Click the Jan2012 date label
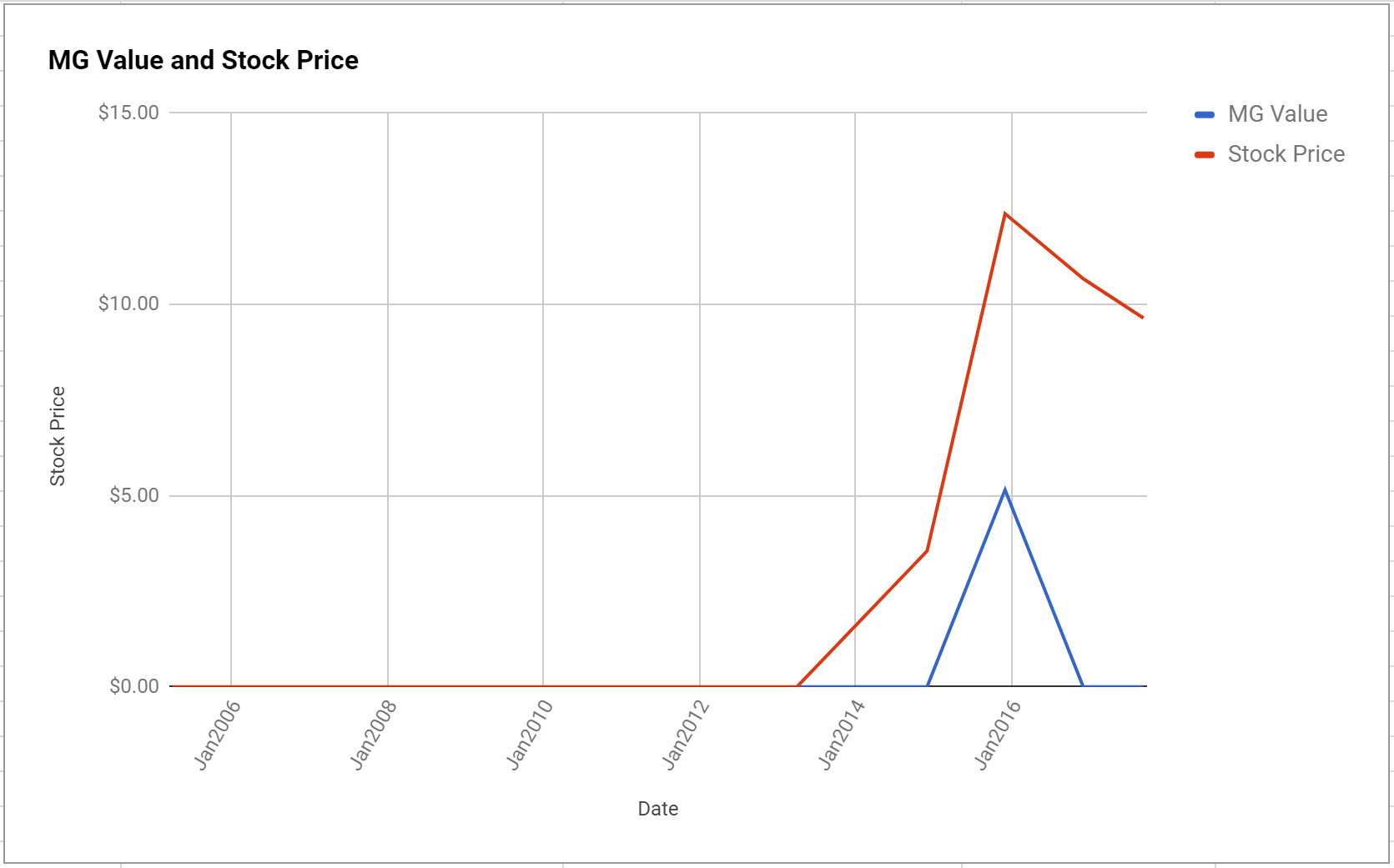This screenshot has width=1394, height=868. coord(685,735)
